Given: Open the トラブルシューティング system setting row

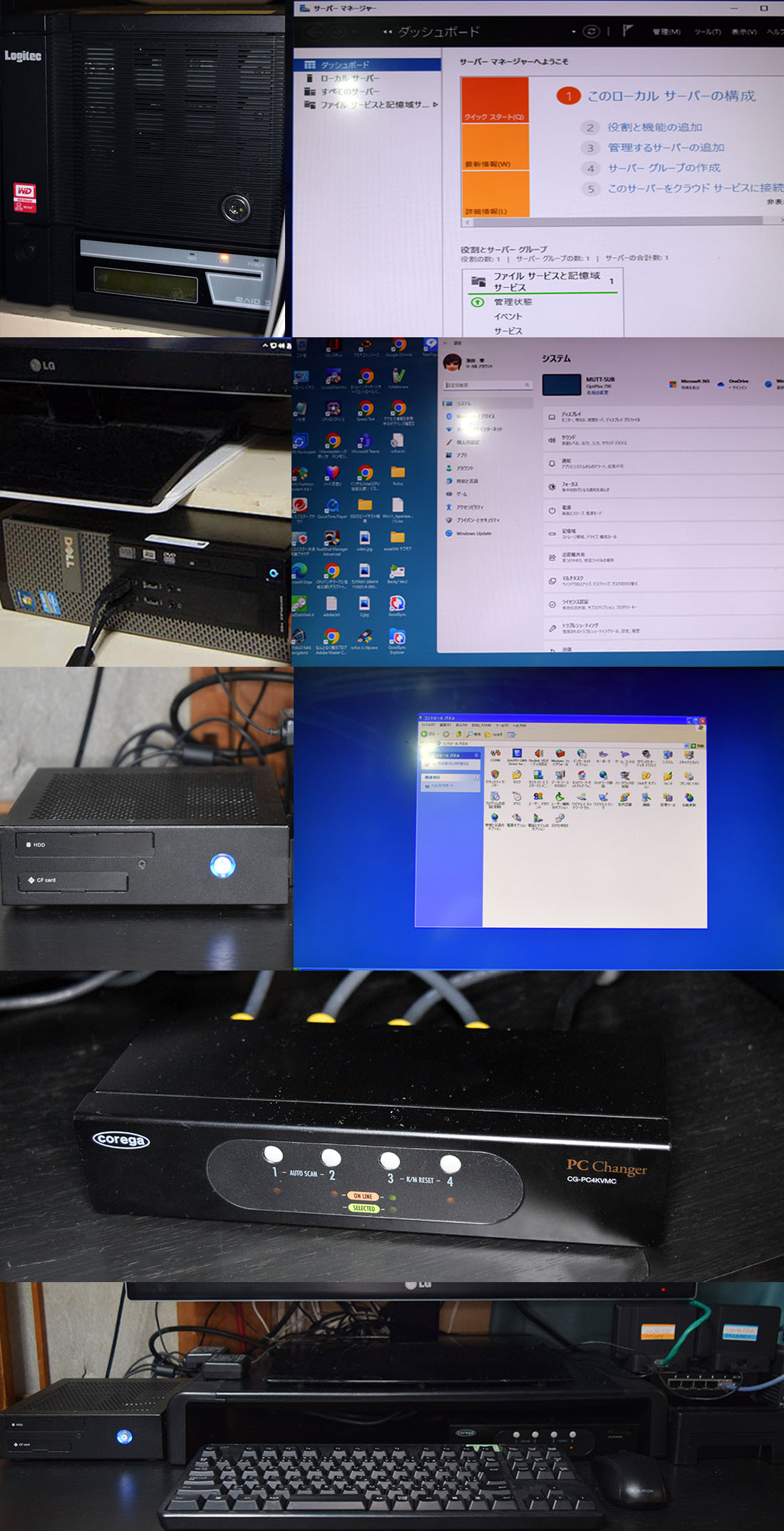Looking at the screenshot, I should coord(663,628).
